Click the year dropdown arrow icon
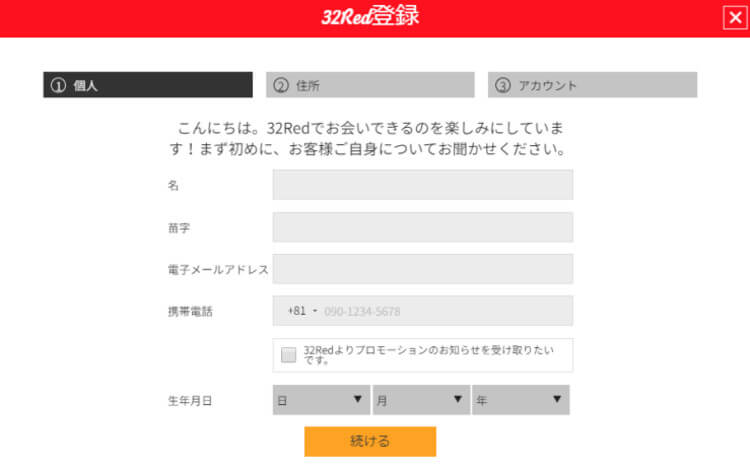The width and height of the screenshot is (750, 465). (x=557, y=399)
